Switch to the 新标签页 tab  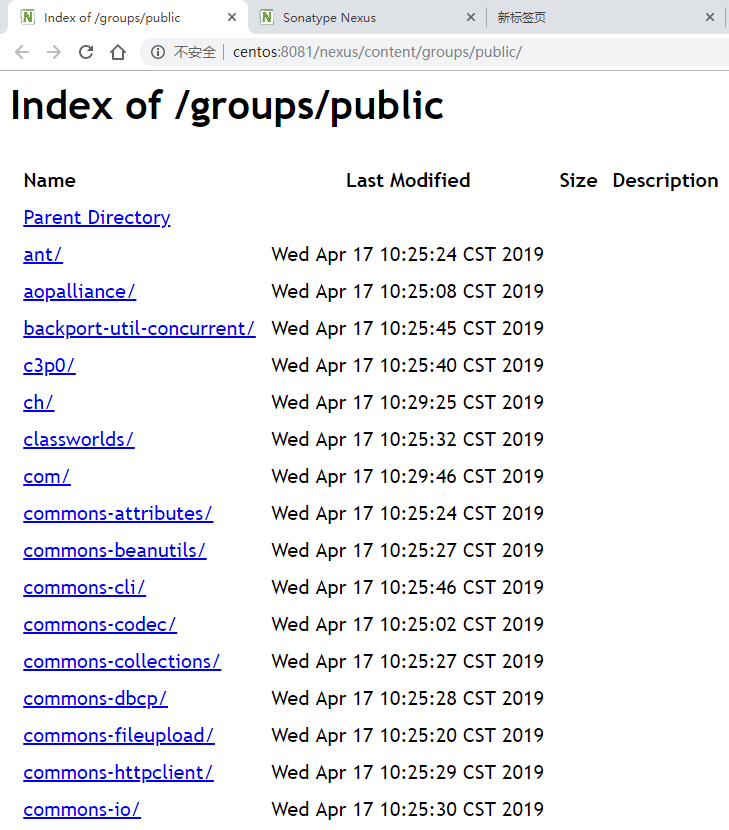tap(590, 17)
